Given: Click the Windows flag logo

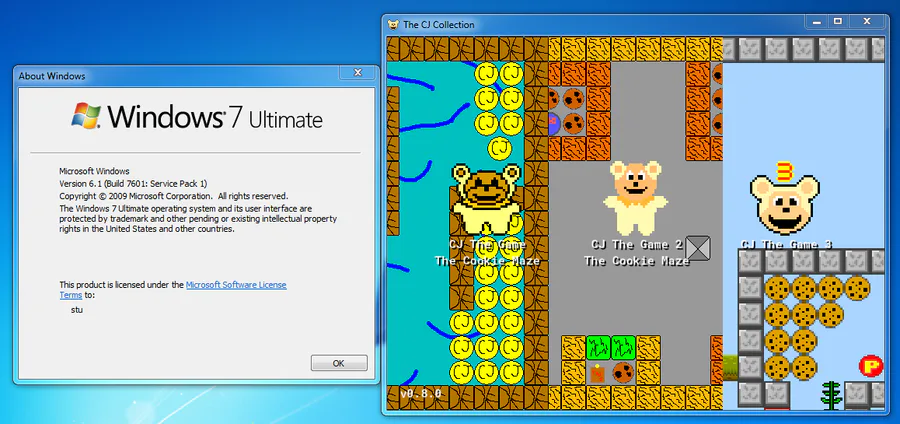Looking at the screenshot, I should pos(86,116).
